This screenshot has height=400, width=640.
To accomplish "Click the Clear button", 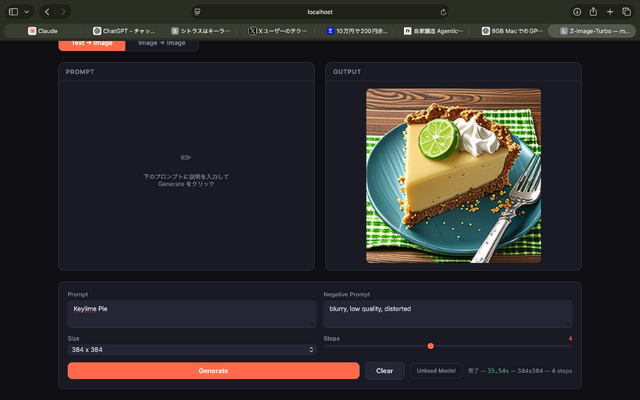I will point(384,371).
